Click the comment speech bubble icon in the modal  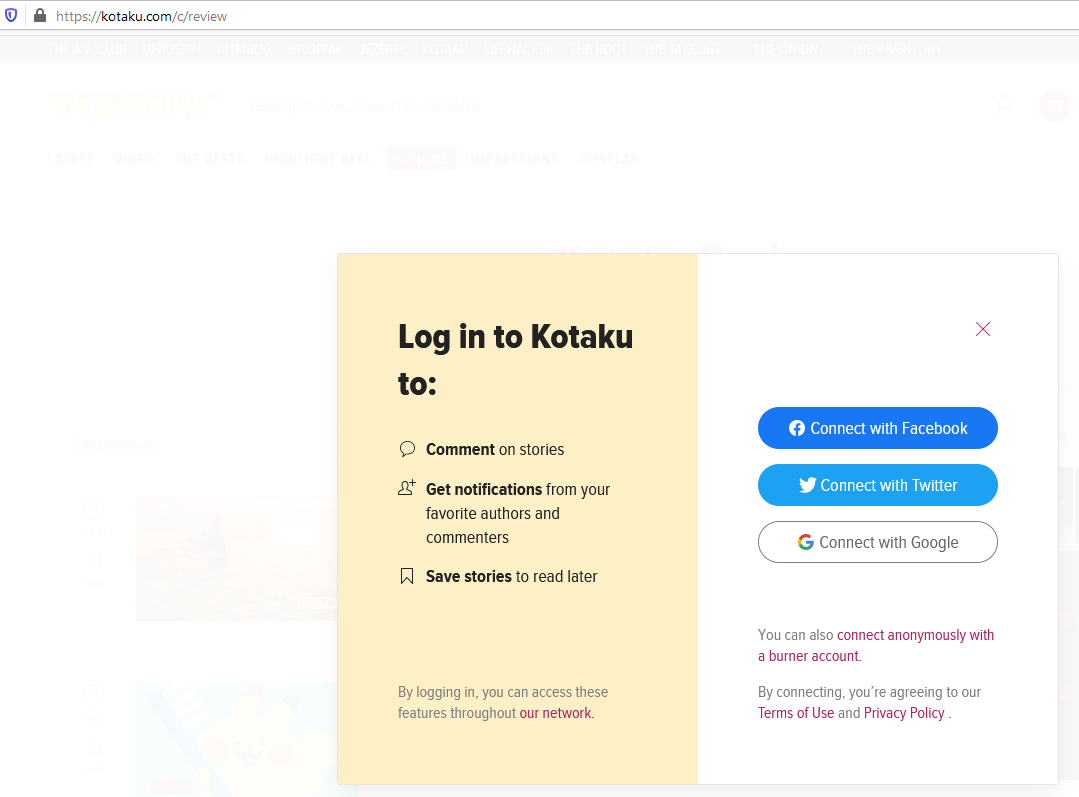tap(407, 448)
